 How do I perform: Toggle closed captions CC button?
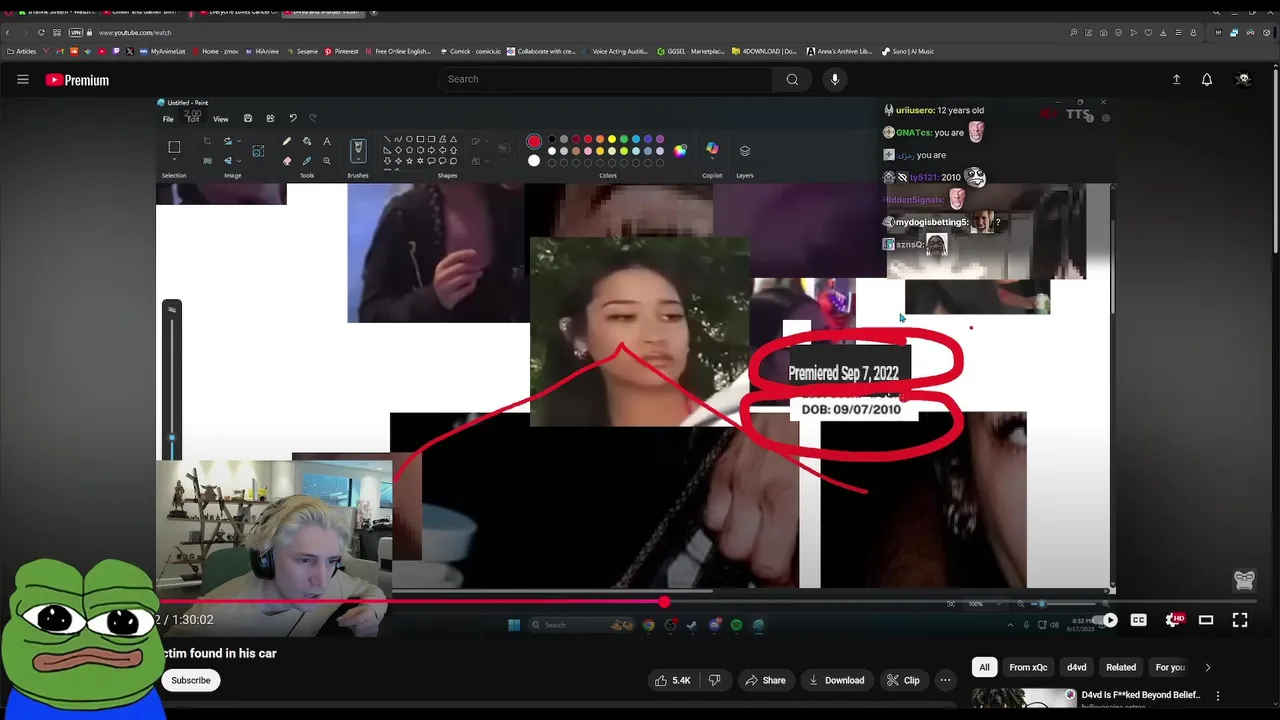[x=1138, y=620]
